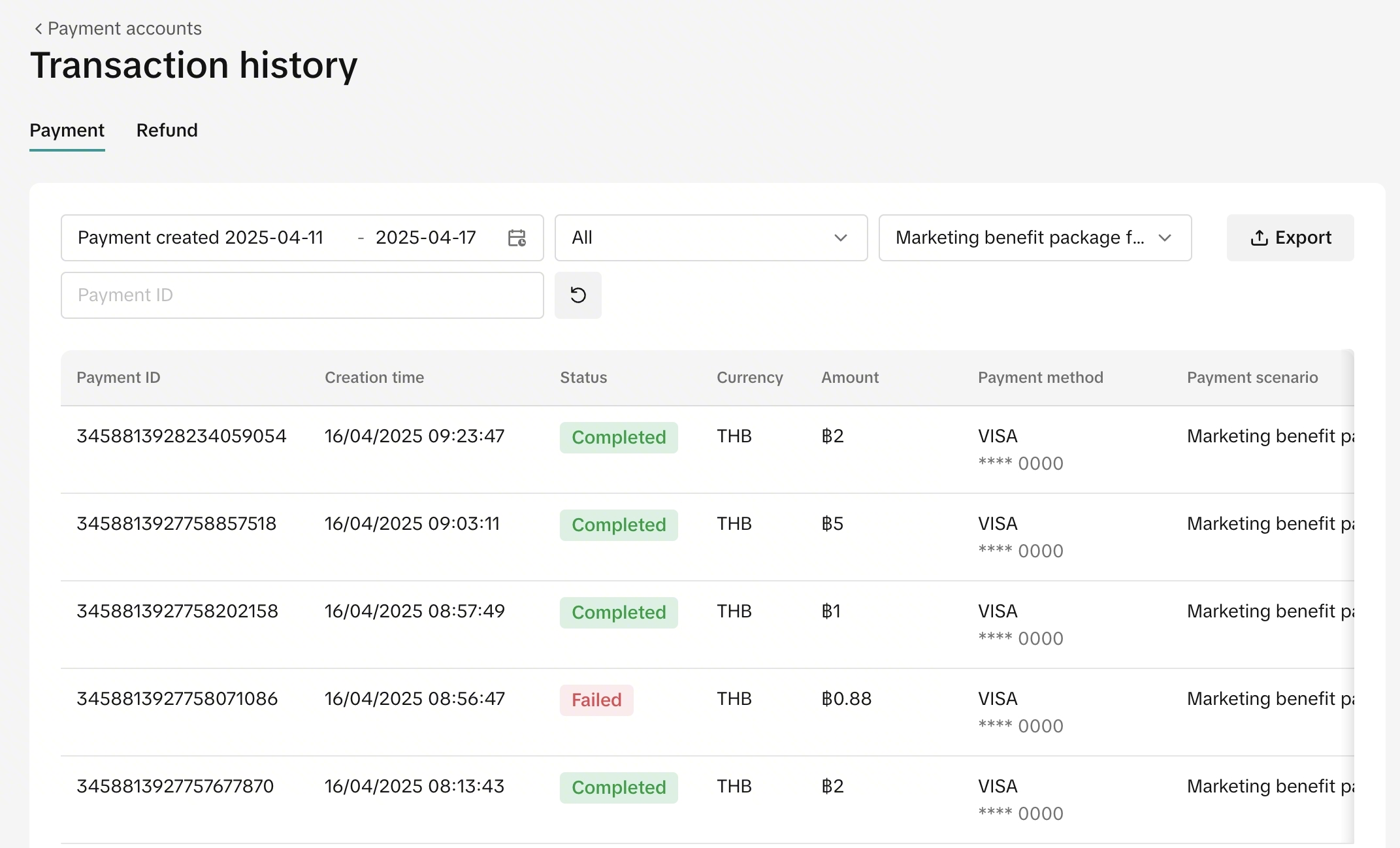
Task: Go back to Payment accounts
Action: pos(124,29)
